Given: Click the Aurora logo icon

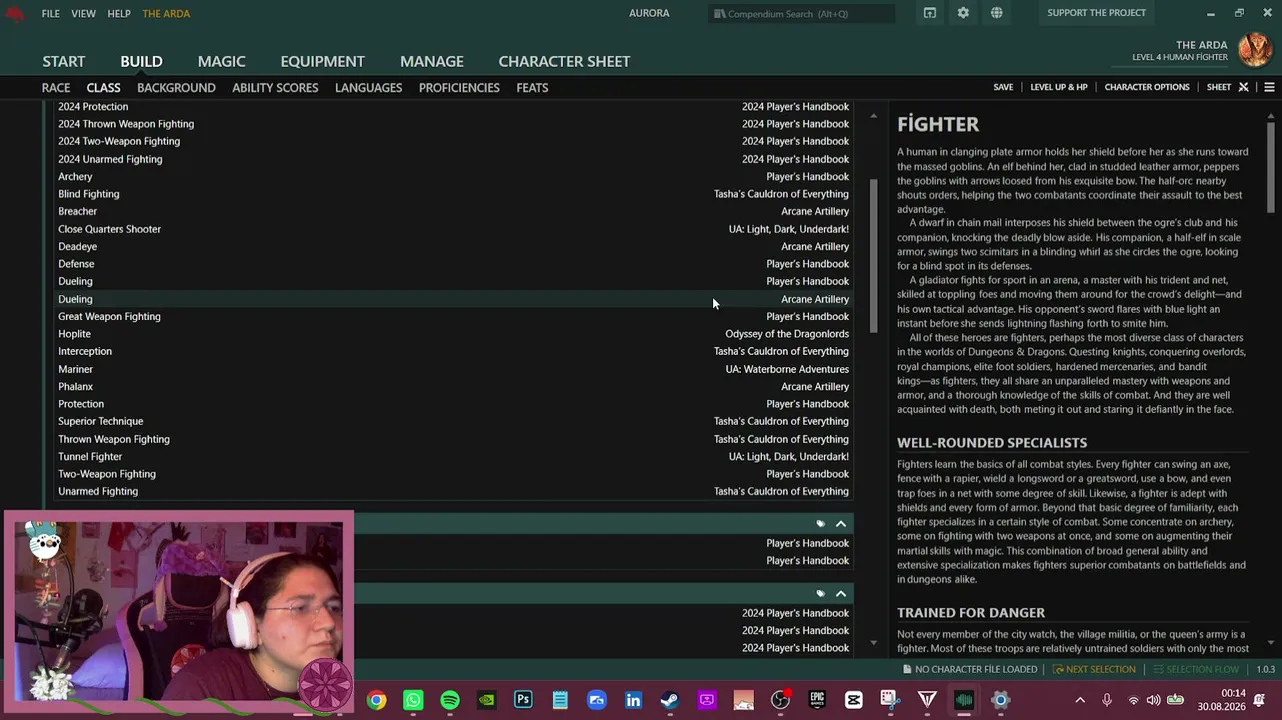Looking at the screenshot, I should pos(14,13).
